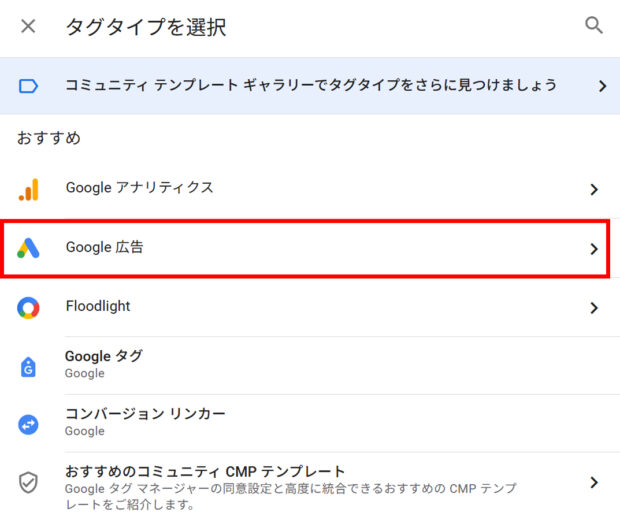Open search with the magnifier icon
Viewport: 620px width, 516px height.
594,26
